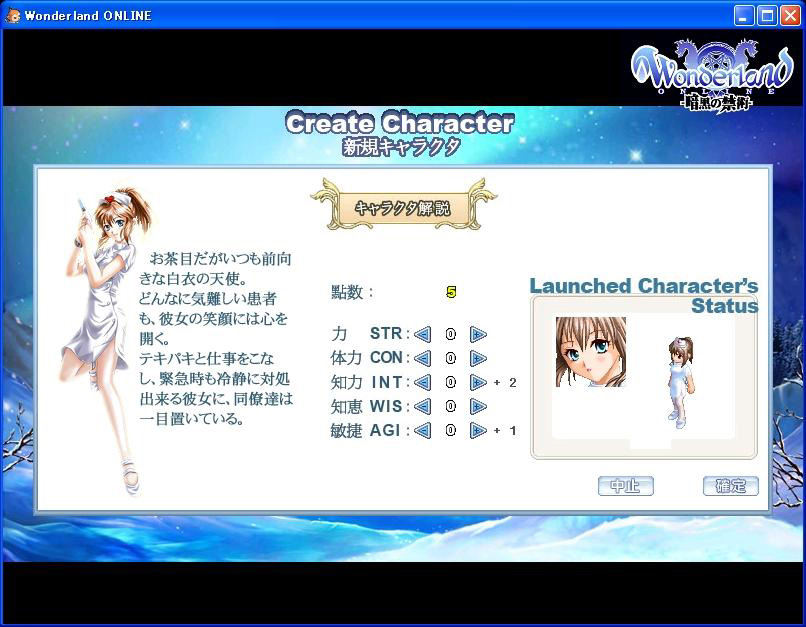Image resolution: width=806 pixels, height=627 pixels.
Task: Confirm with the 確定 button
Action: click(730, 486)
